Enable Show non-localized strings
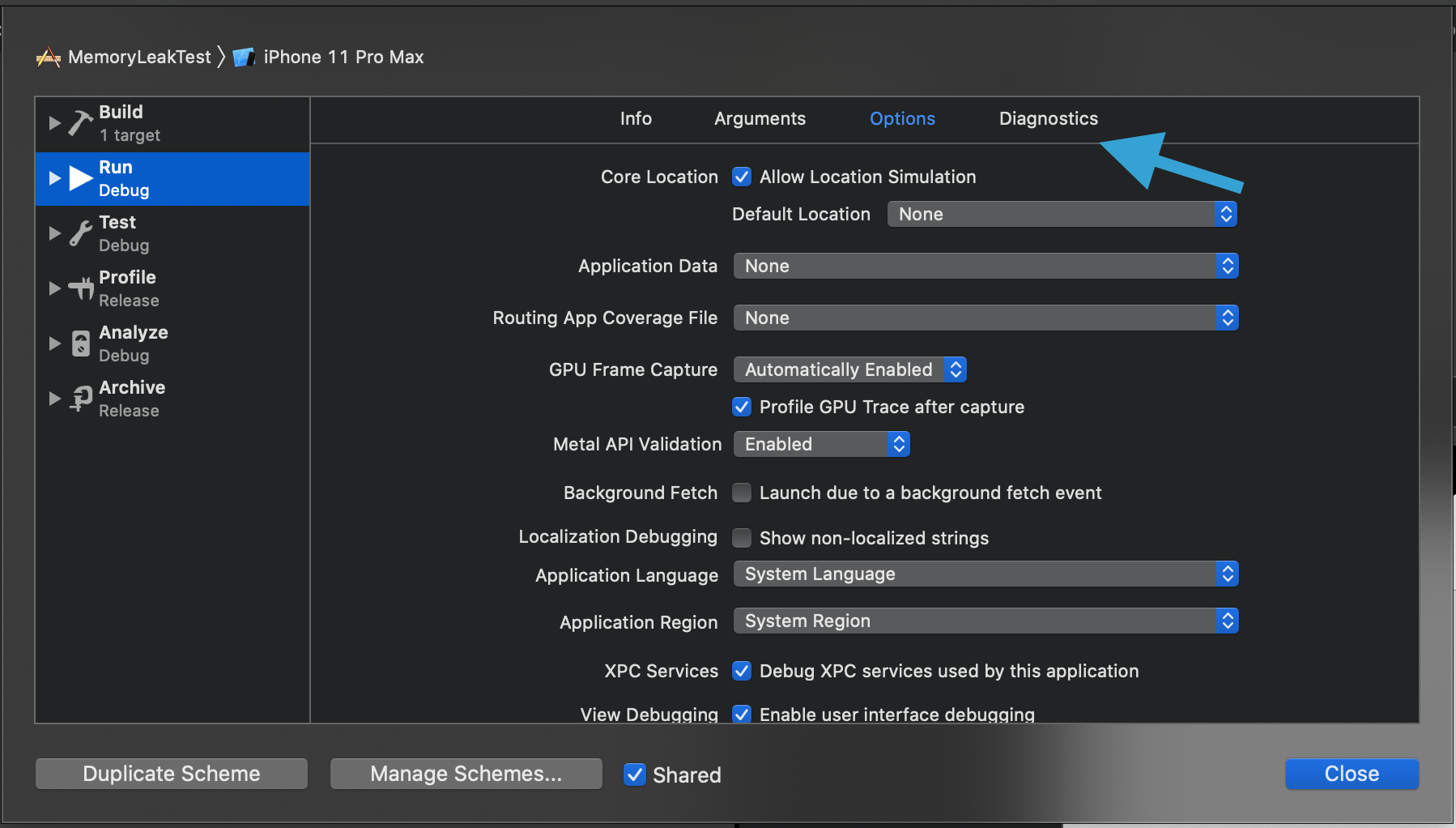The width and height of the screenshot is (1456, 828). point(742,538)
